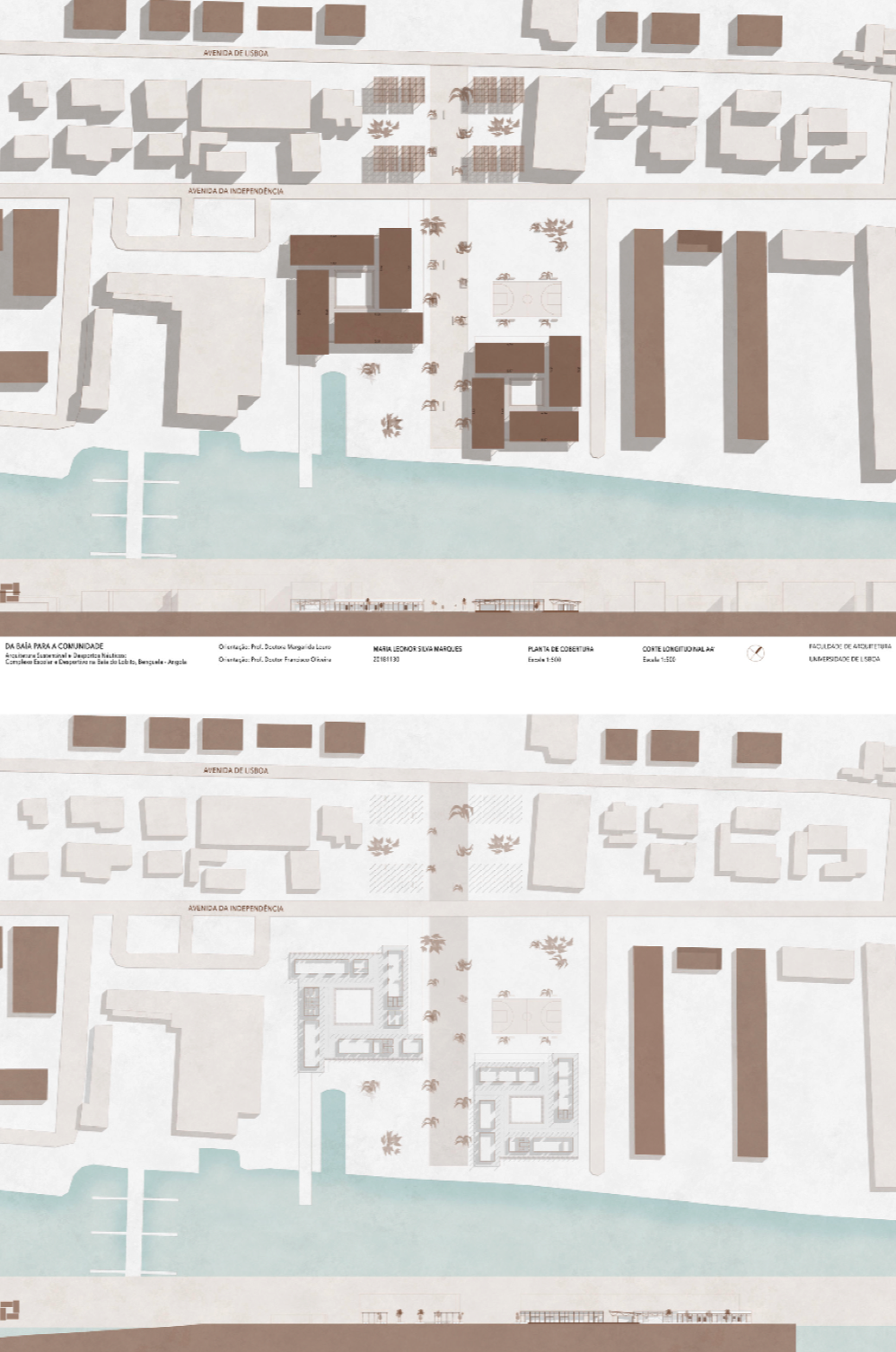Click 'AVENIDA DE LISBOA' label in lower plan

(235, 770)
